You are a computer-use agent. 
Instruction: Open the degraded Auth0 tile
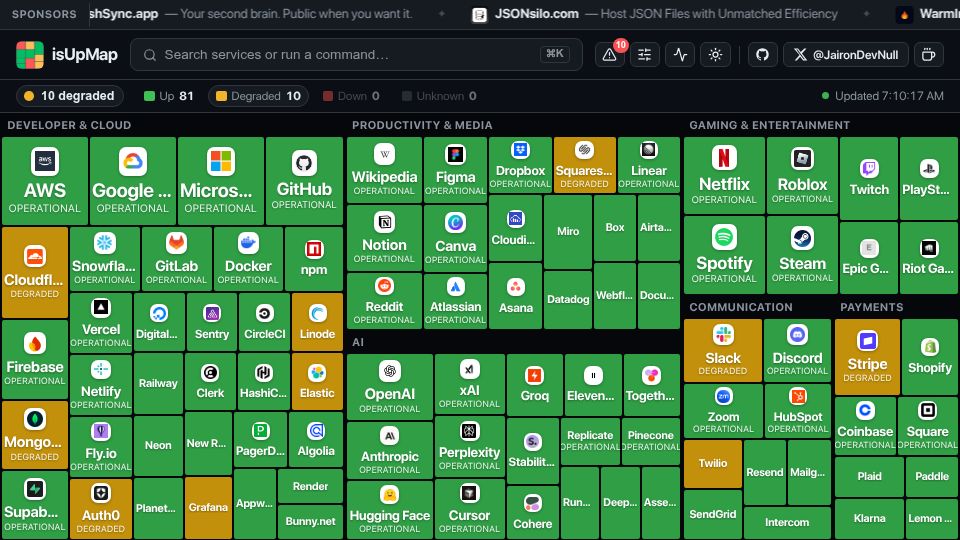[x=100, y=509]
